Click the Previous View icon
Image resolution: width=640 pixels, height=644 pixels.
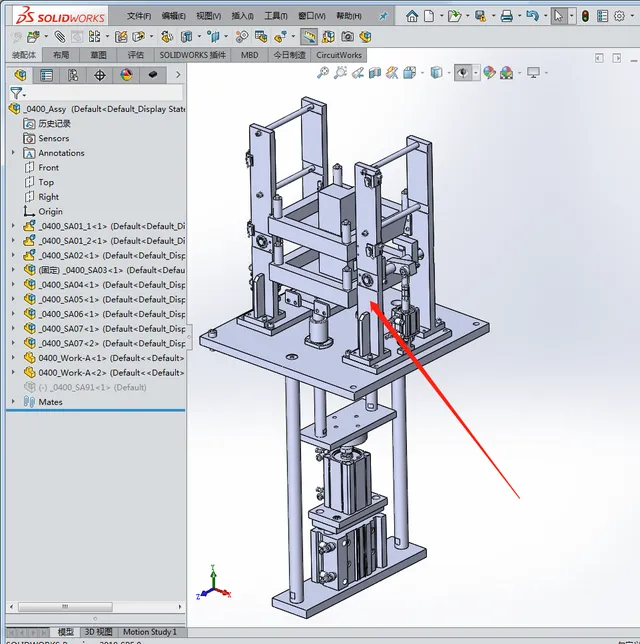click(358, 73)
